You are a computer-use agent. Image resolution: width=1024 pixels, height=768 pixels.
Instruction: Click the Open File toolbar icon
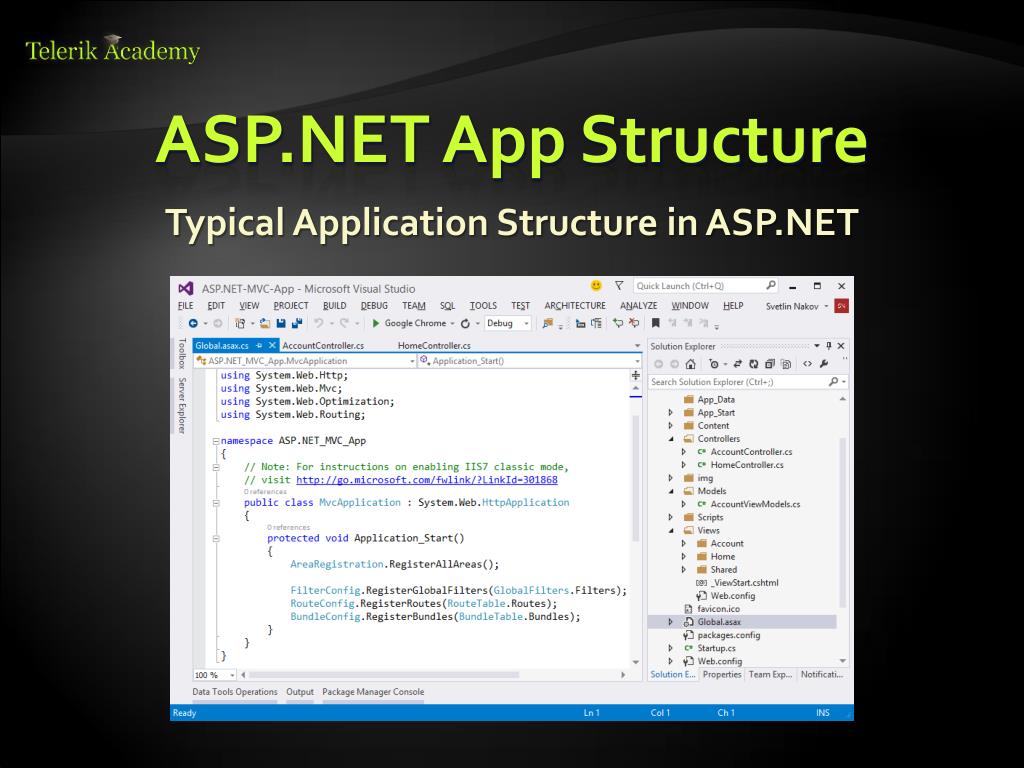[264, 323]
